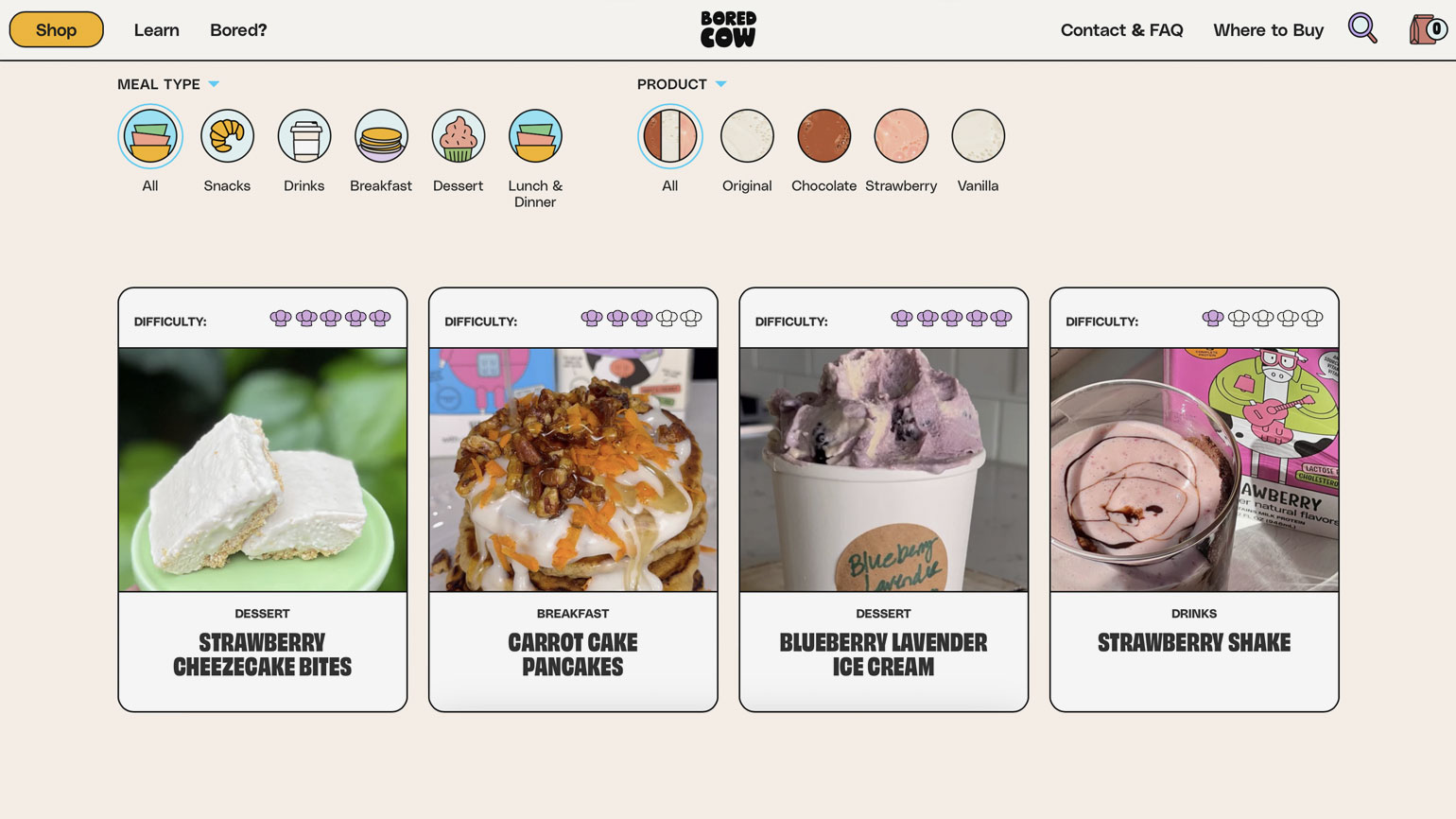Open the Contact & FAQ link

point(1121,30)
